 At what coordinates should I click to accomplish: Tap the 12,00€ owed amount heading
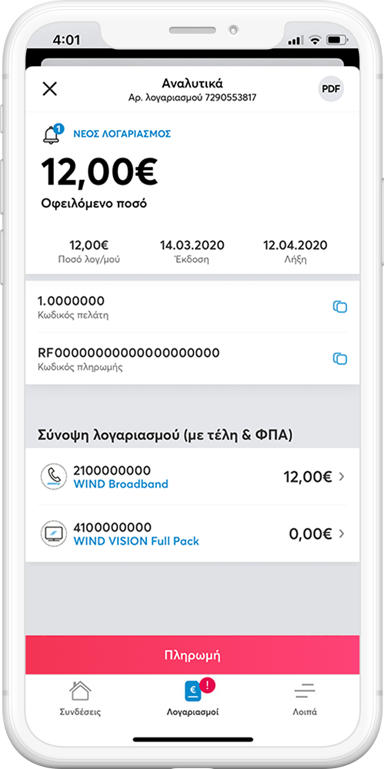point(99,171)
